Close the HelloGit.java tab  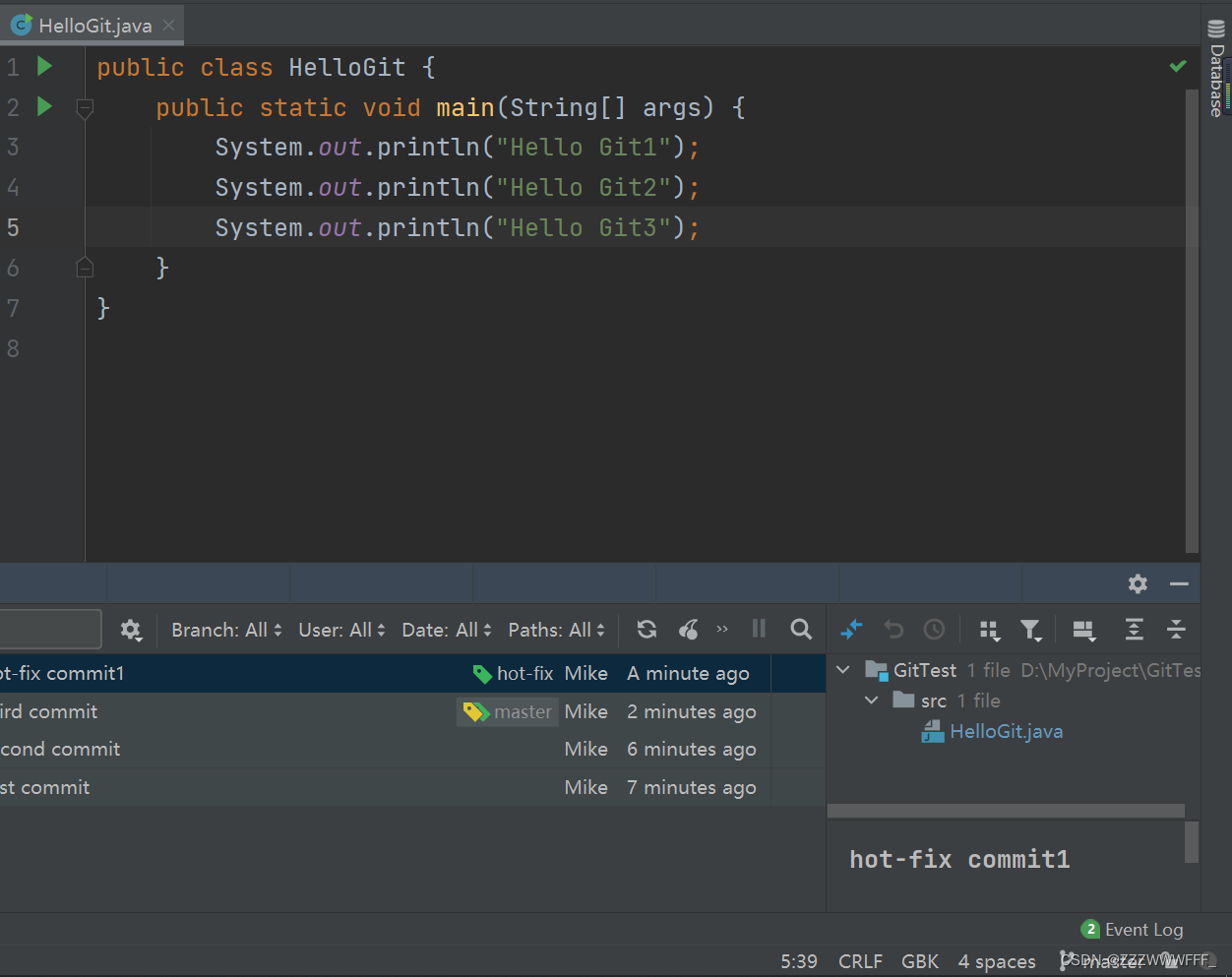click(168, 26)
